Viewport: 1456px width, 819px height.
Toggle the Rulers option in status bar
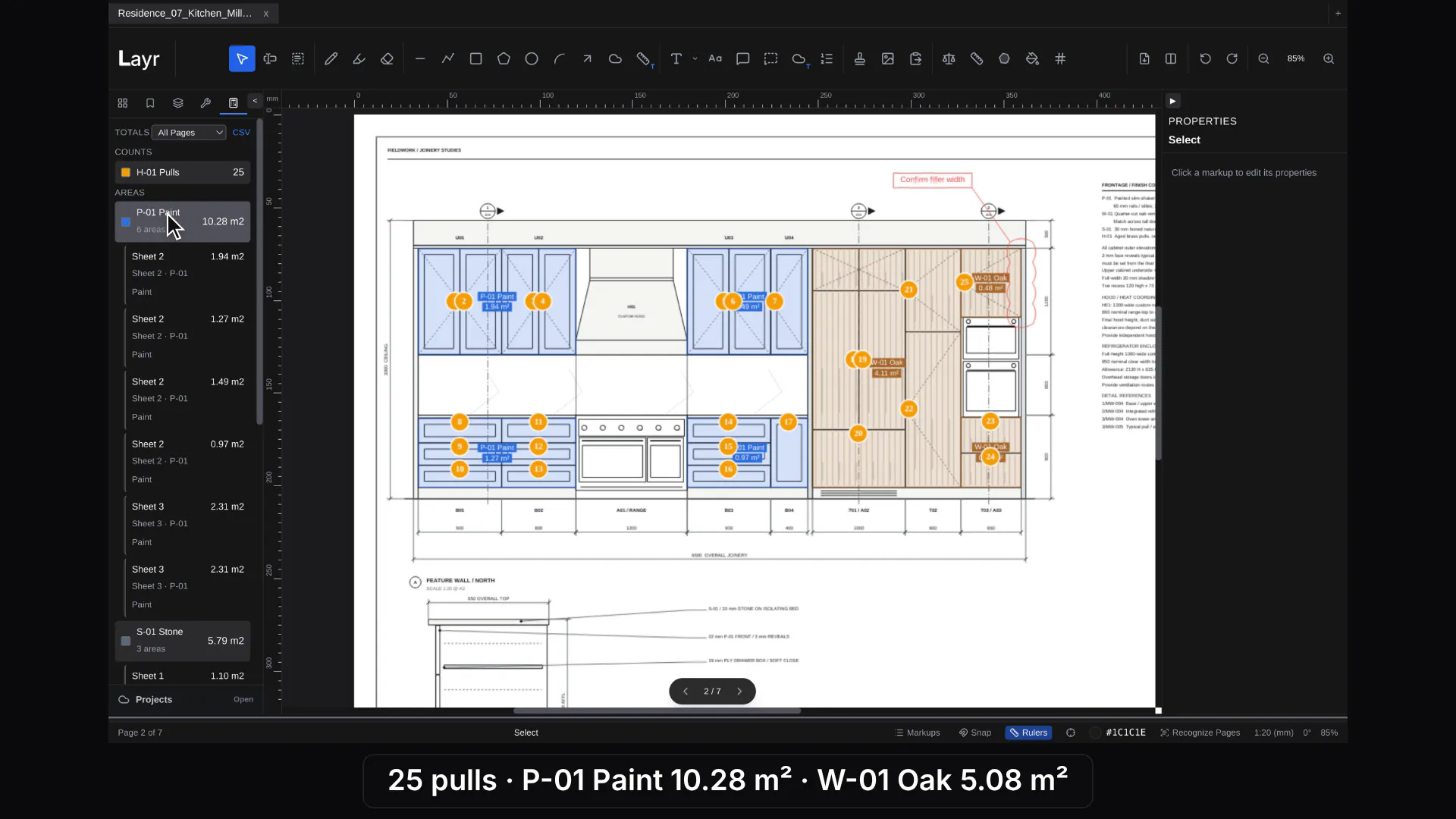[x=1028, y=733]
